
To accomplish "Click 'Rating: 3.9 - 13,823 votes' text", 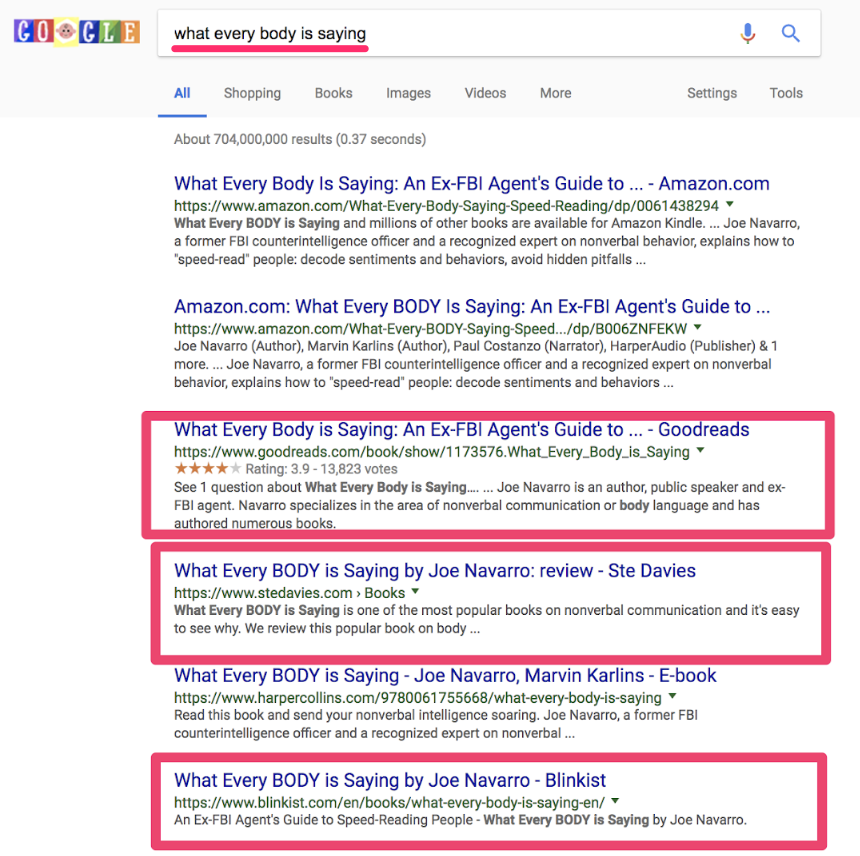I will coord(321,469).
